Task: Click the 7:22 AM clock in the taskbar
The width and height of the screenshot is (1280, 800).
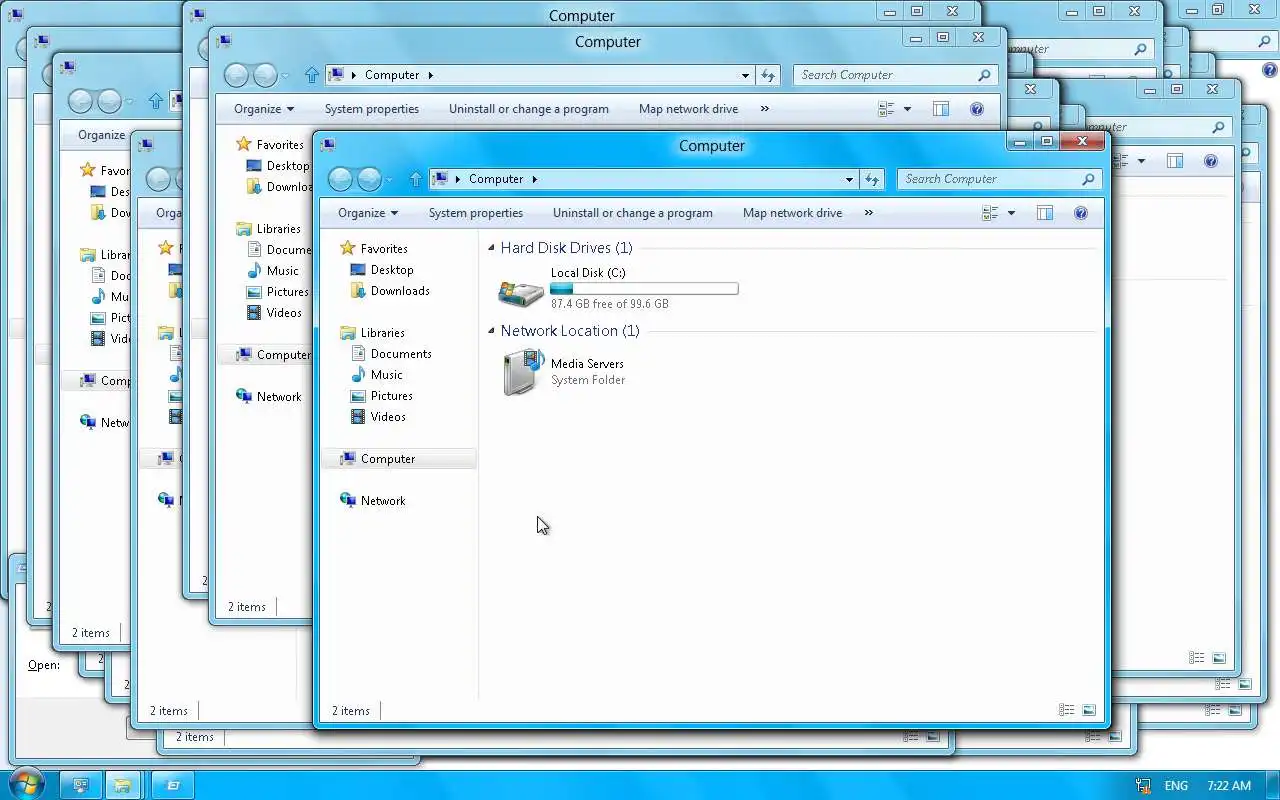Action: (x=1229, y=786)
